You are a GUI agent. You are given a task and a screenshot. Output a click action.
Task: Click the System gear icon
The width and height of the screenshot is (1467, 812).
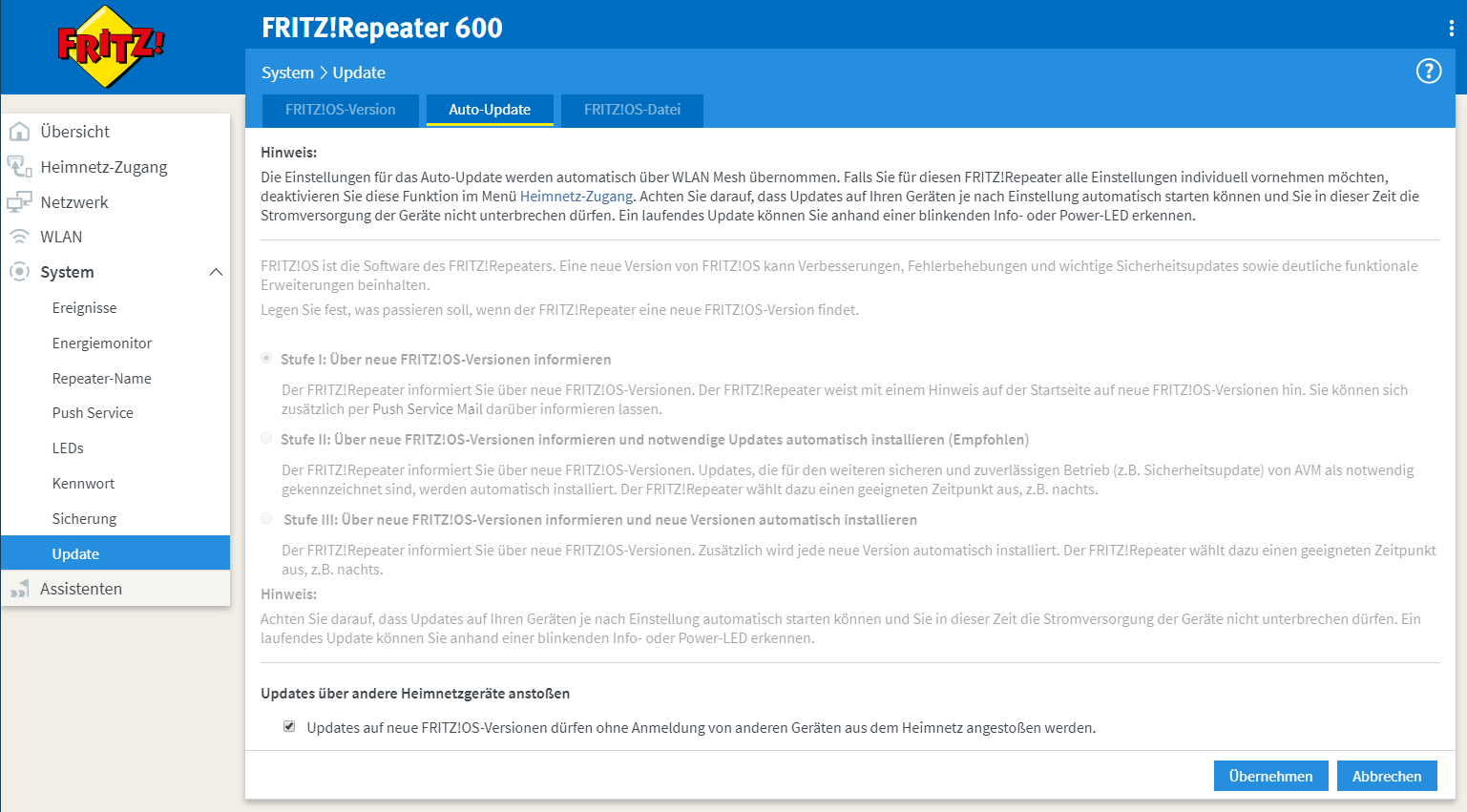tap(19, 272)
